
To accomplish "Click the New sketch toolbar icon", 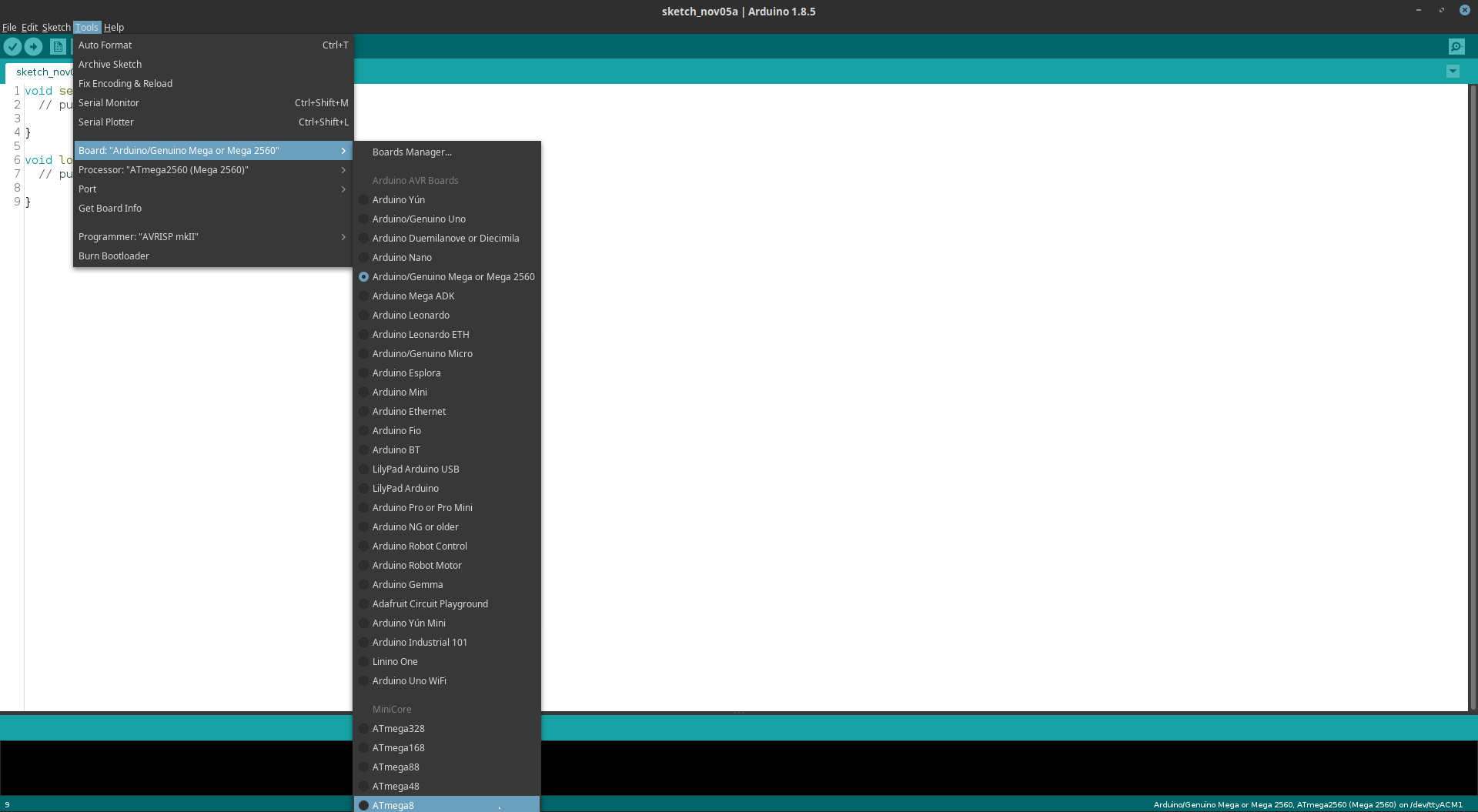I will 58,47.
